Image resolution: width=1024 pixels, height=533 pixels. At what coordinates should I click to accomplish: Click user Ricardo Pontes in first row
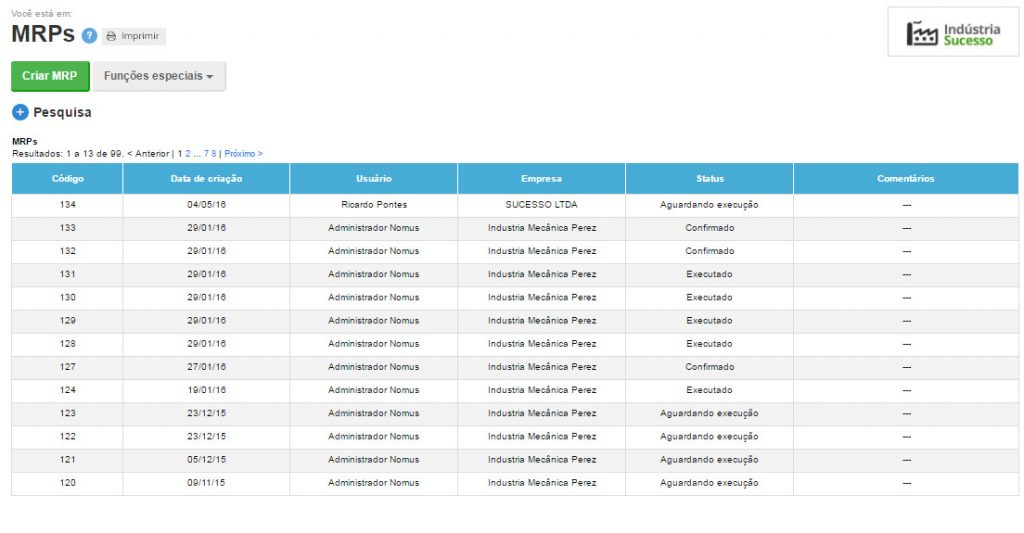(373, 205)
